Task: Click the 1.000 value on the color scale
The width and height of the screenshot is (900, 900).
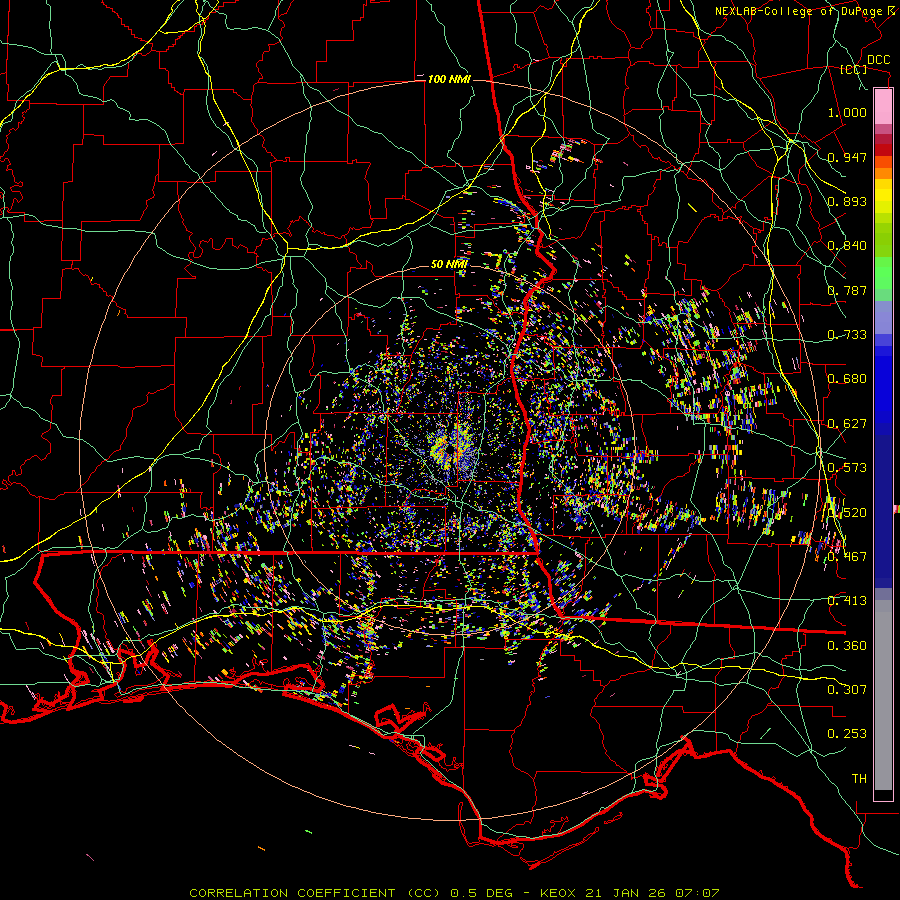Action: pyautogui.click(x=847, y=112)
